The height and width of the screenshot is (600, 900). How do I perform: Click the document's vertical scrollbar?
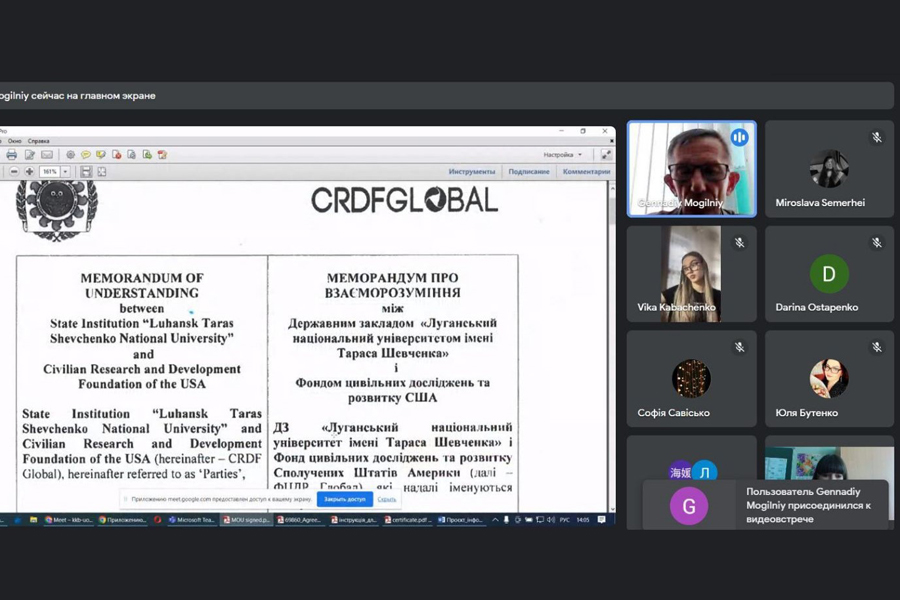611,340
